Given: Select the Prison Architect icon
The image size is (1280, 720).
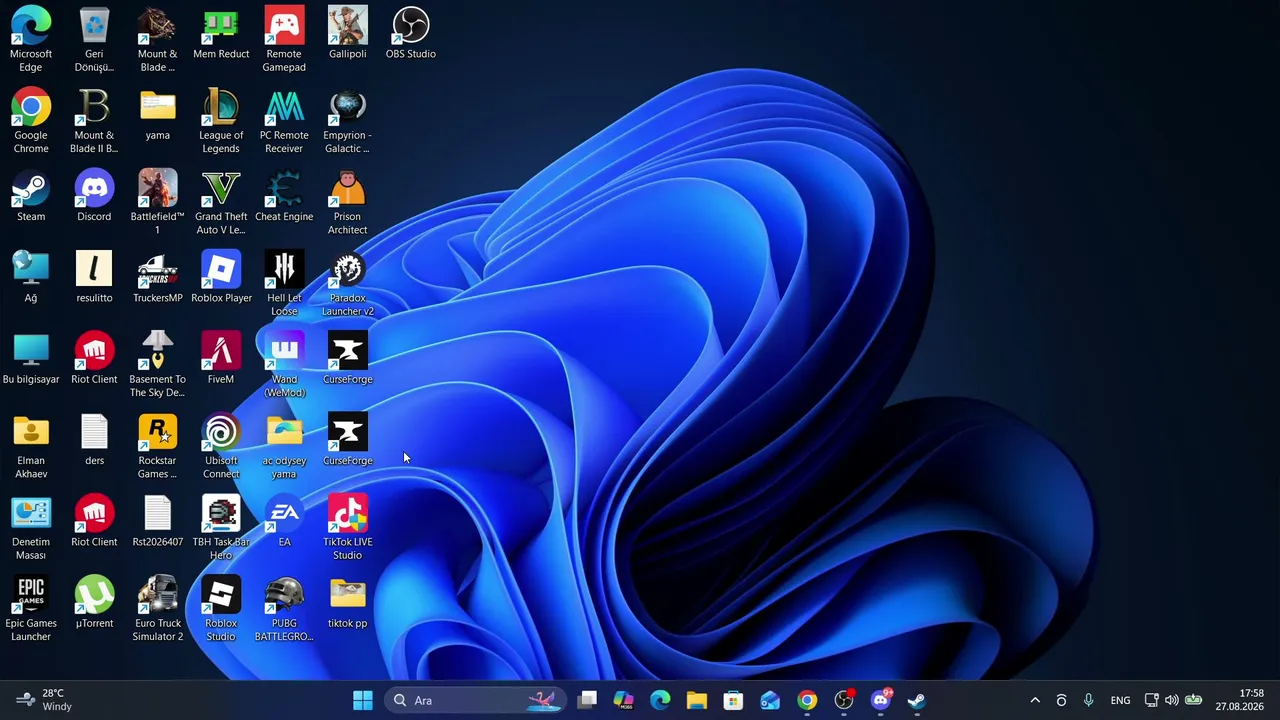Looking at the screenshot, I should click(x=348, y=202).
